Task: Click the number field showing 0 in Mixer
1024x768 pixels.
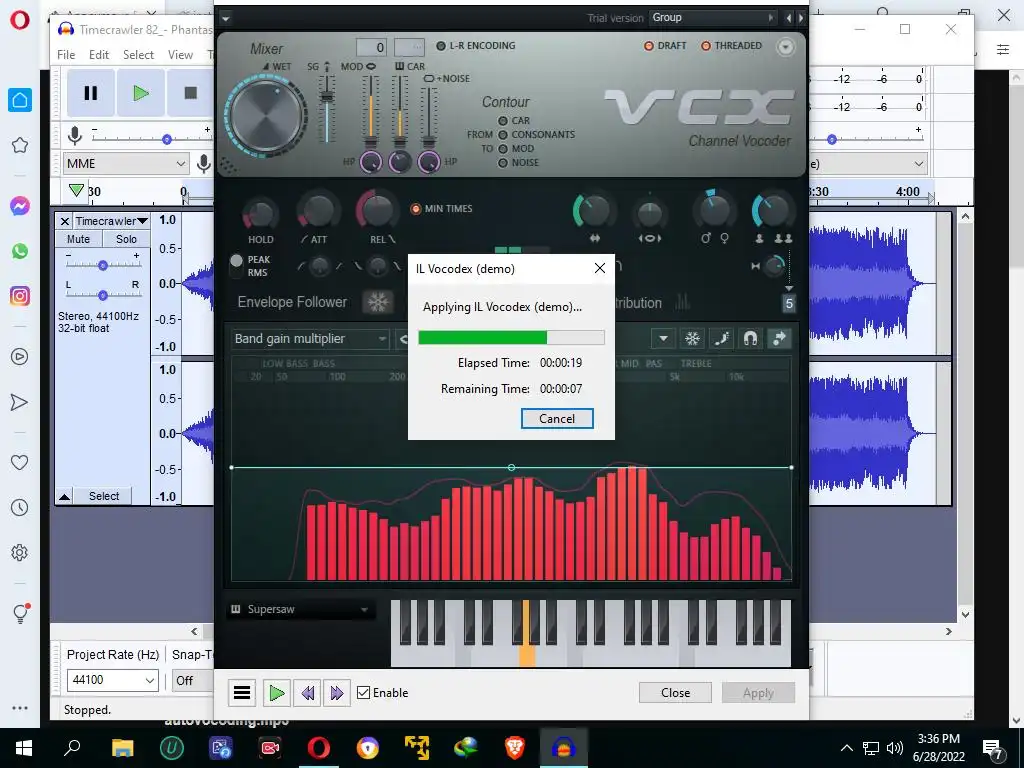Action: [371, 47]
